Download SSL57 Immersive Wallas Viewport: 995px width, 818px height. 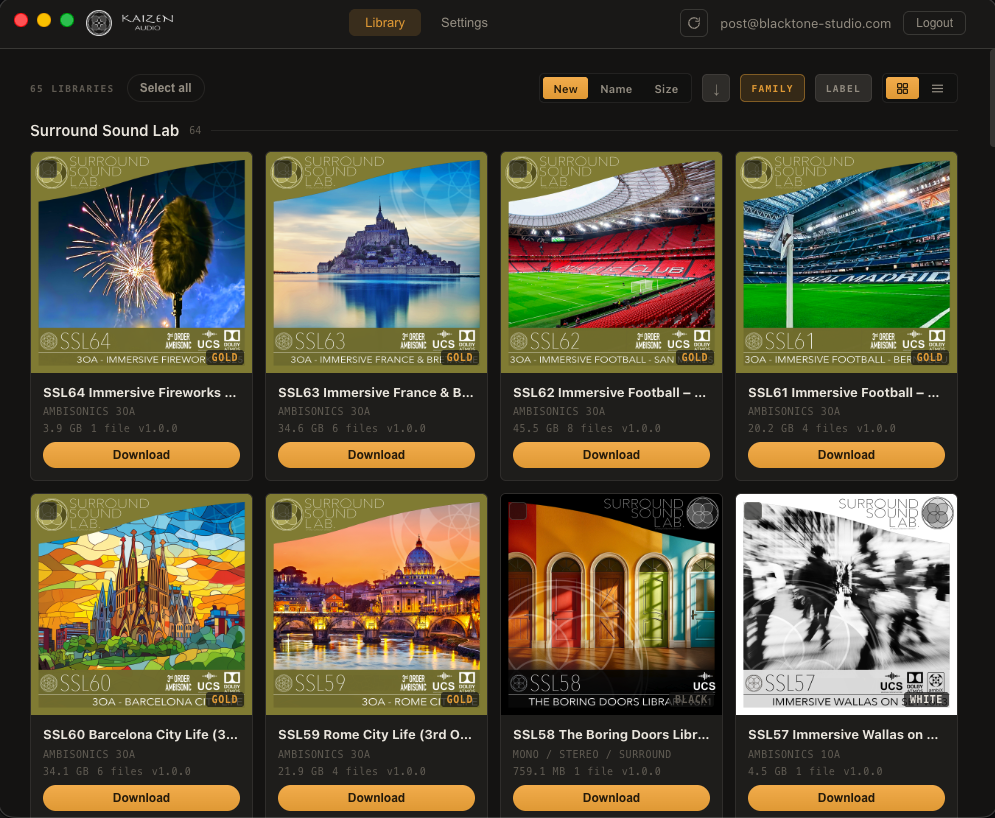[846, 798]
